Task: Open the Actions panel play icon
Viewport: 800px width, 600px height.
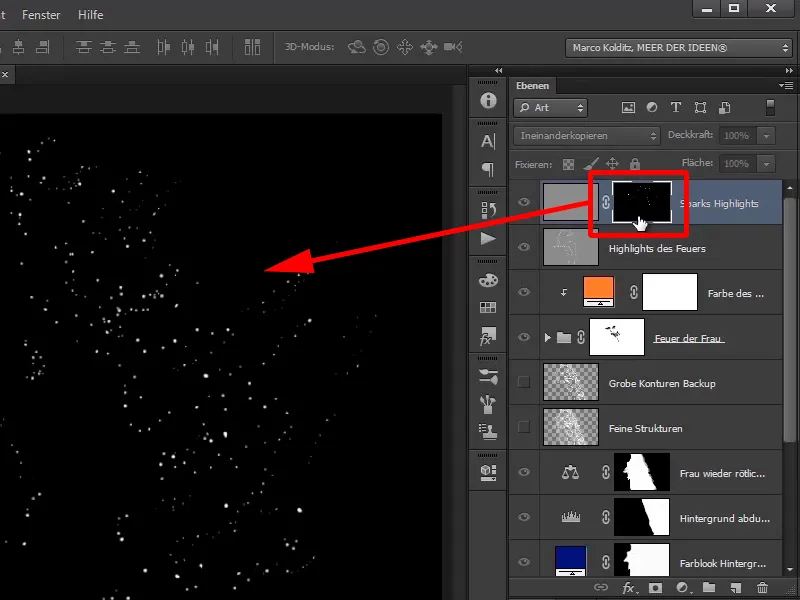Action: [x=488, y=238]
